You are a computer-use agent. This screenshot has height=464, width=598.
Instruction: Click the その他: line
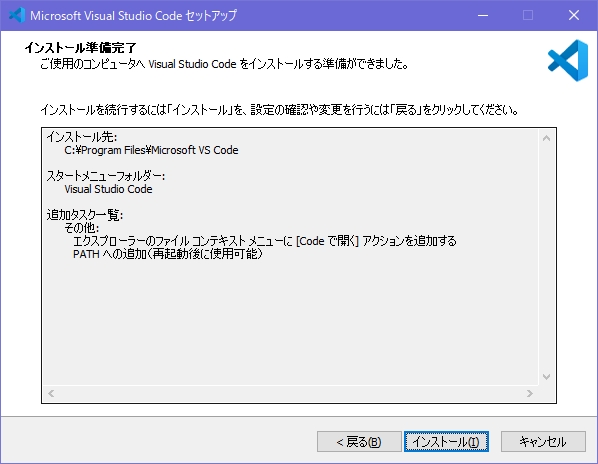(x=82, y=228)
